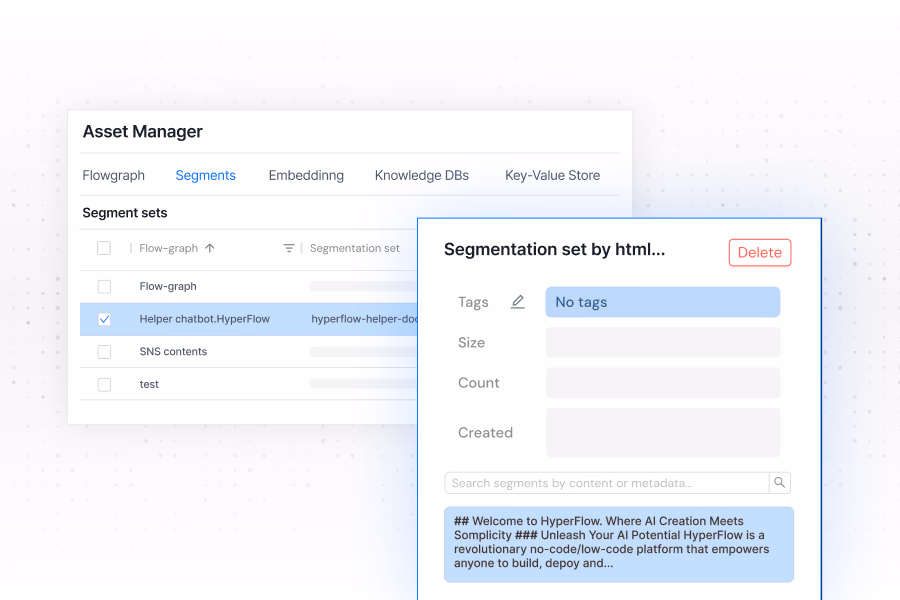900x600 pixels.
Task: Click the Created date field
Action: (662, 432)
